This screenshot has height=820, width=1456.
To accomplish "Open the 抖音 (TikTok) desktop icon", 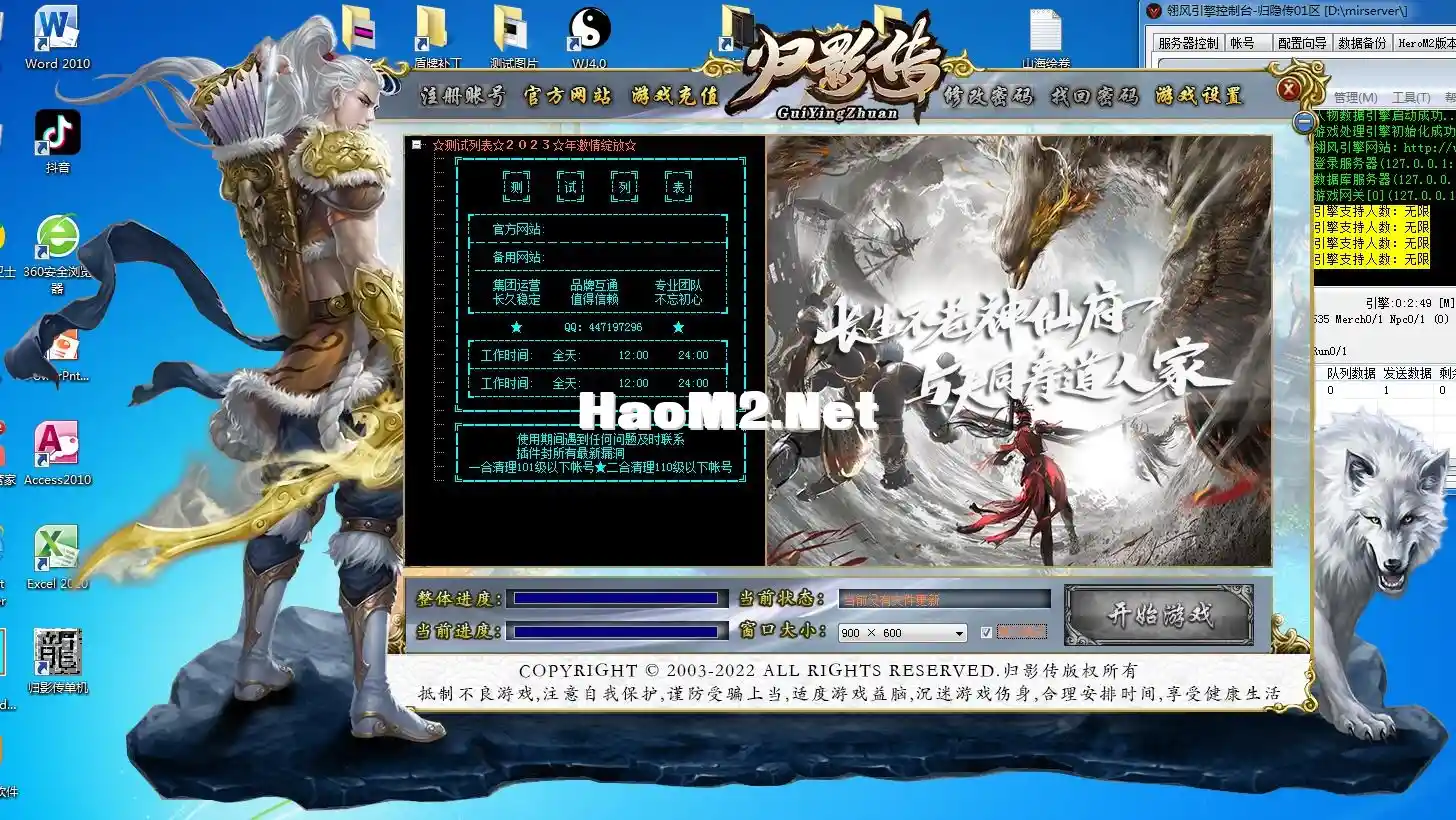I will tap(57, 141).
